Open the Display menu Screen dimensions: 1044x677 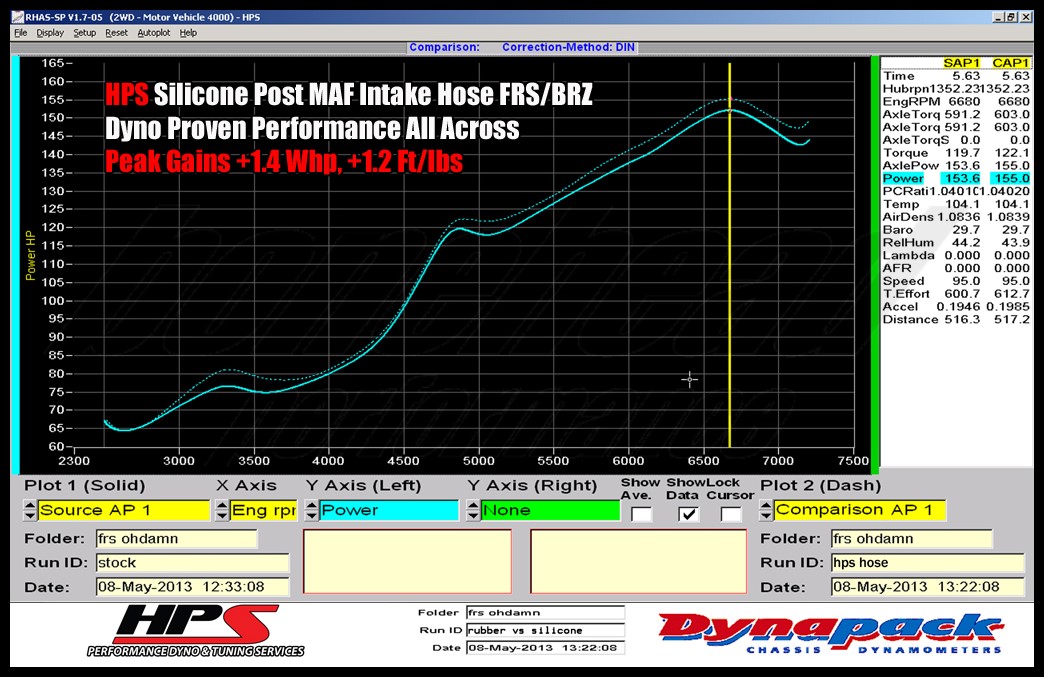coord(50,33)
